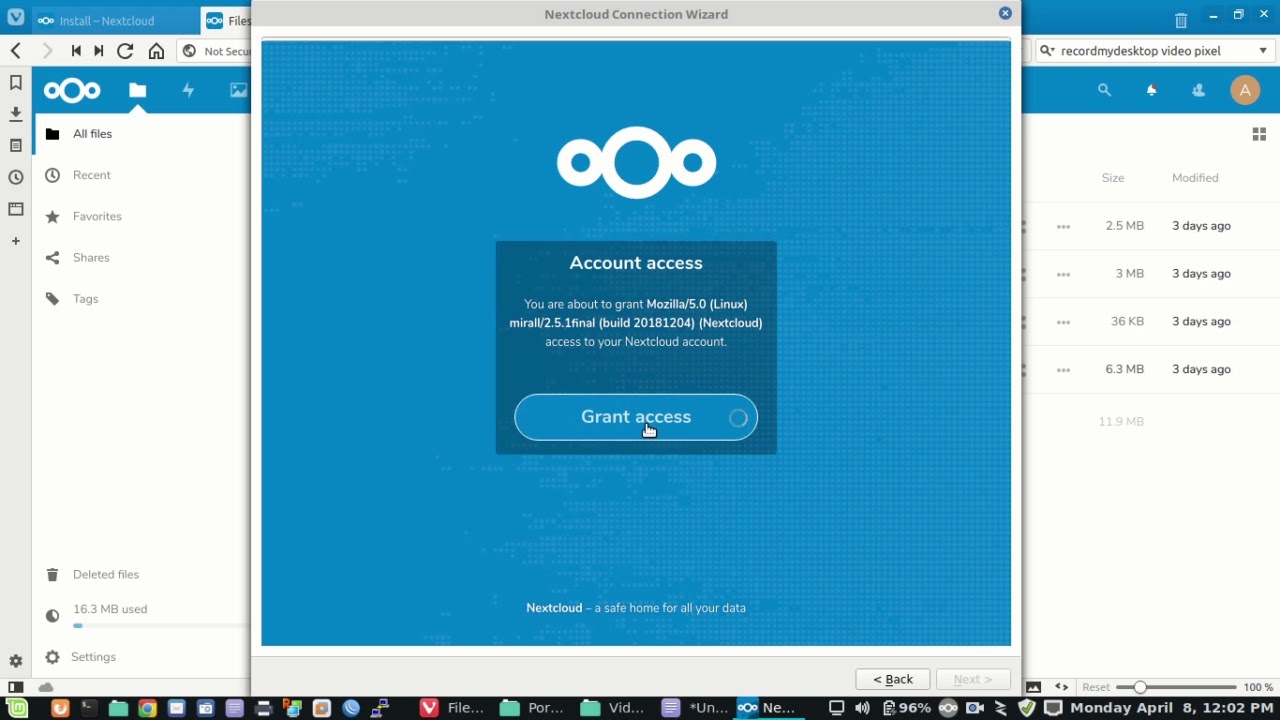Open actions menu for the 3 MB file

(1063, 275)
